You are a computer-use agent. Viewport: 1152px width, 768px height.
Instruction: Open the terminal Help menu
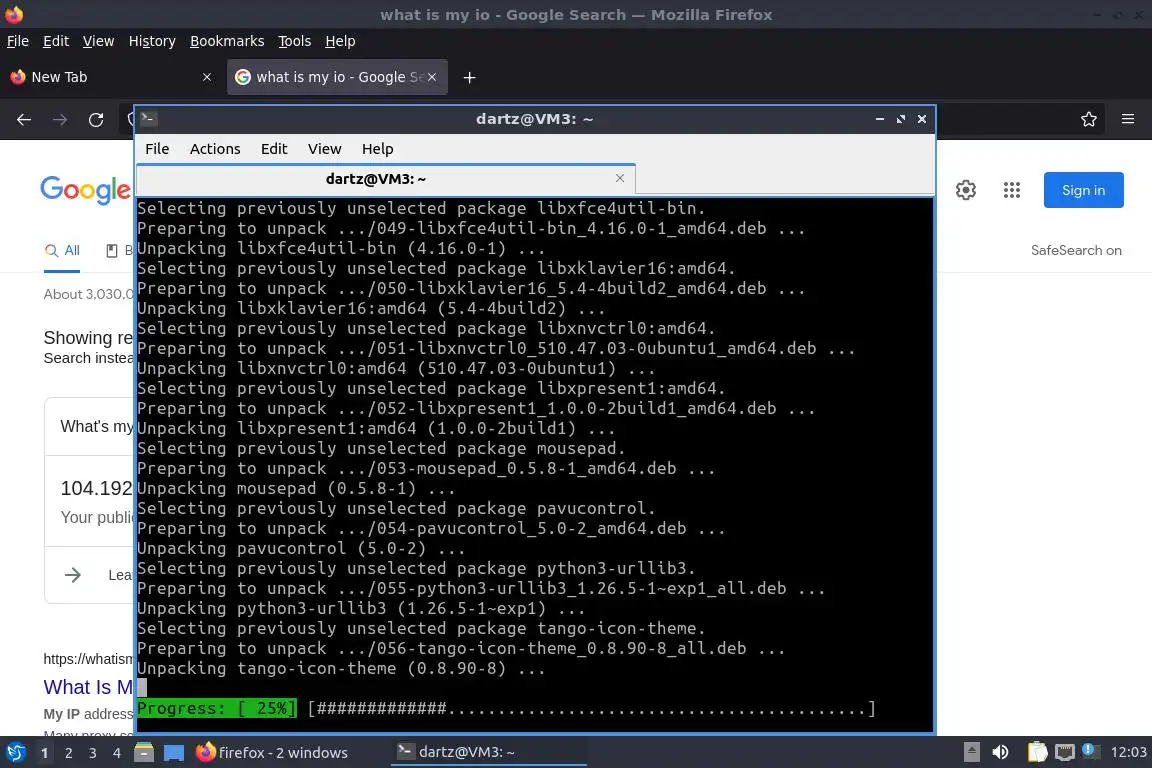[378, 148]
